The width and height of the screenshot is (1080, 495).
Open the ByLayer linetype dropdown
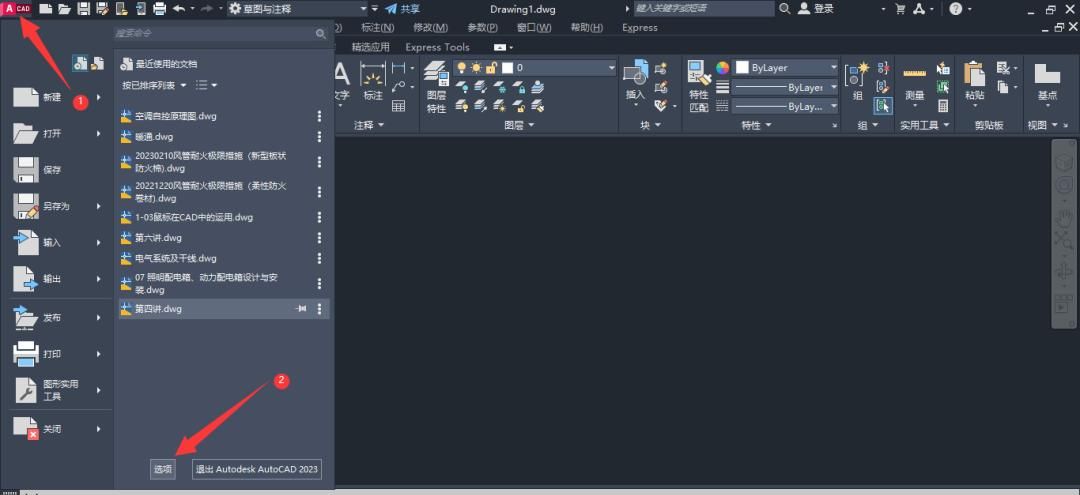coord(786,107)
